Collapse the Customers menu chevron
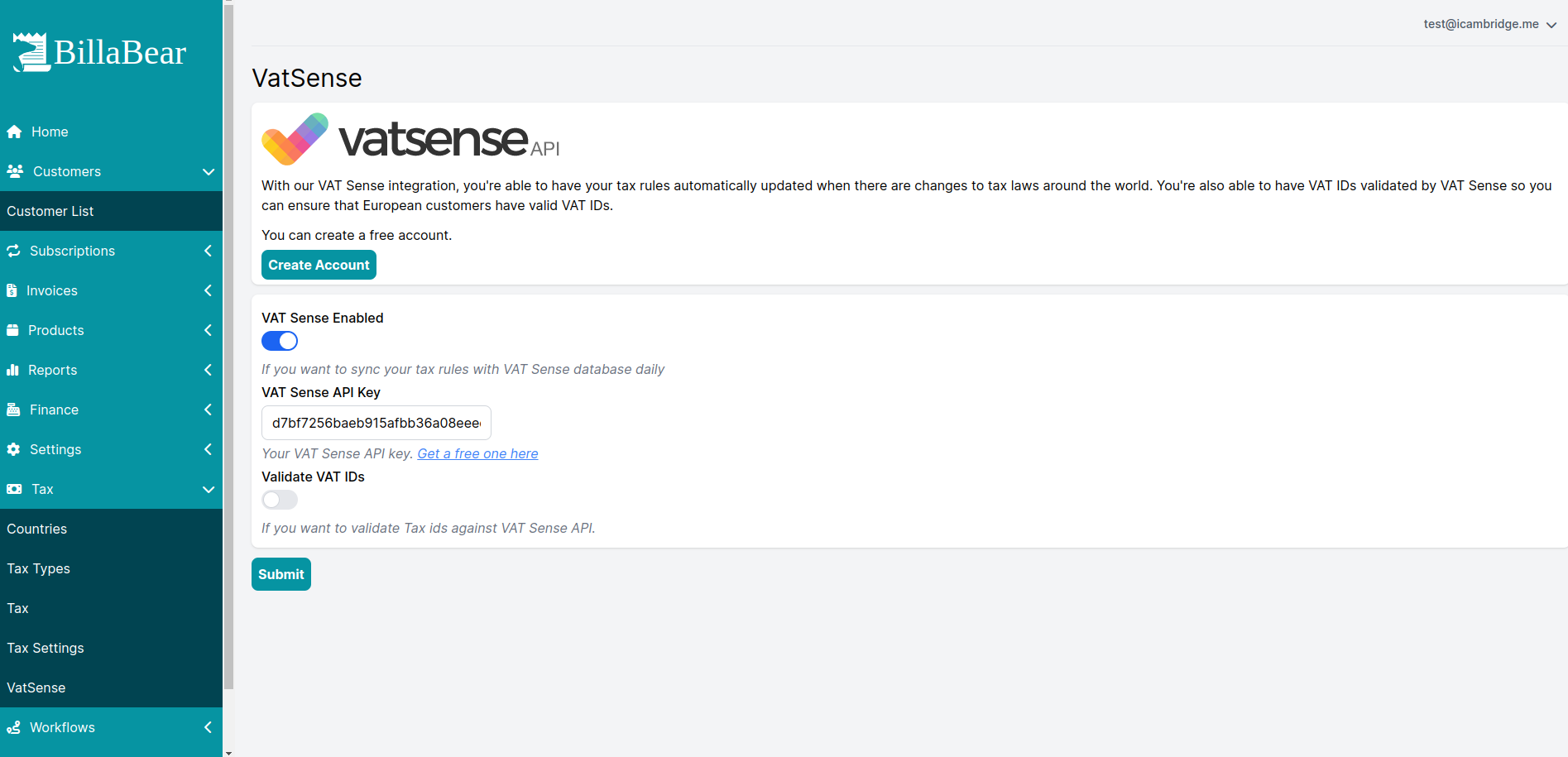 (209, 171)
